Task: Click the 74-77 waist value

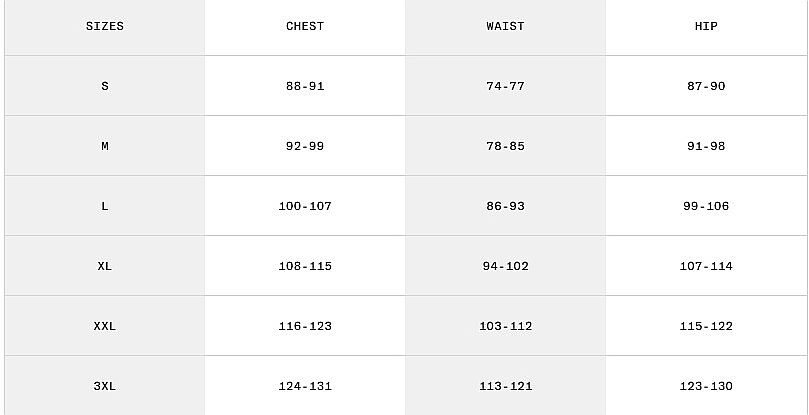Action: point(505,86)
